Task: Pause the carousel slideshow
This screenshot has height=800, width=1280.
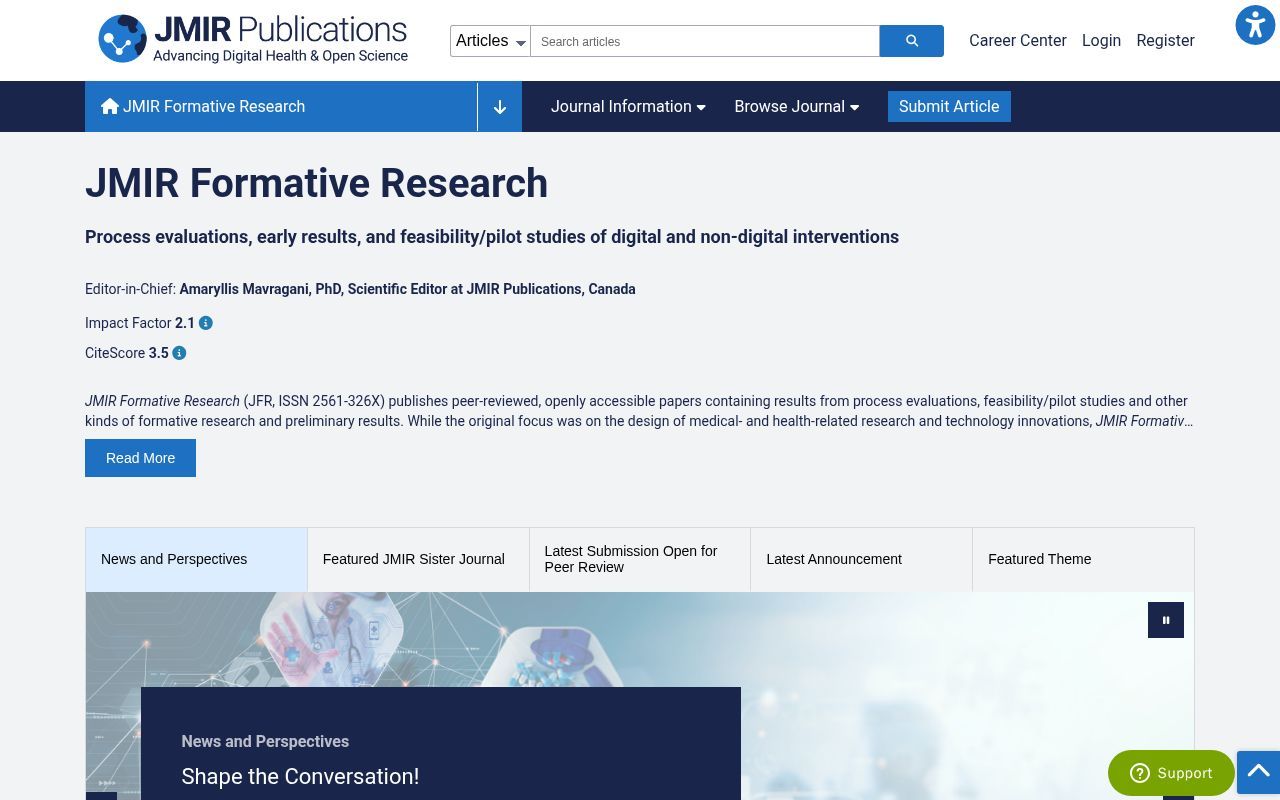Action: (1166, 620)
